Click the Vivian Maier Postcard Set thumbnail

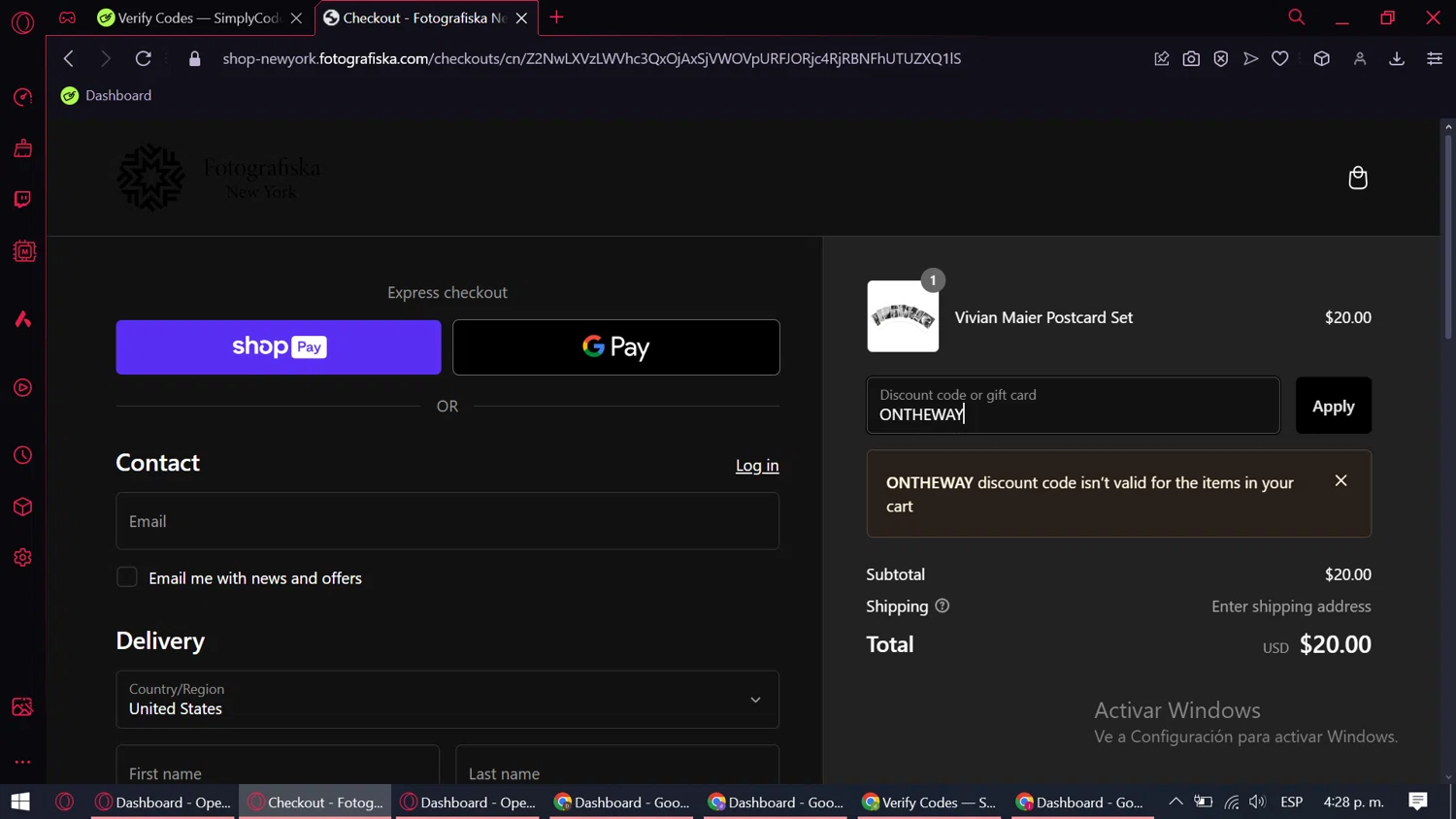click(903, 316)
